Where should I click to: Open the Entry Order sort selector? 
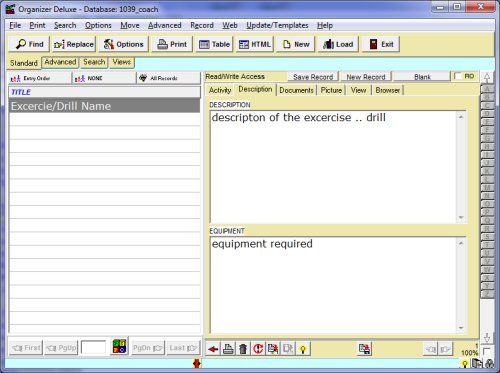[x=39, y=78]
